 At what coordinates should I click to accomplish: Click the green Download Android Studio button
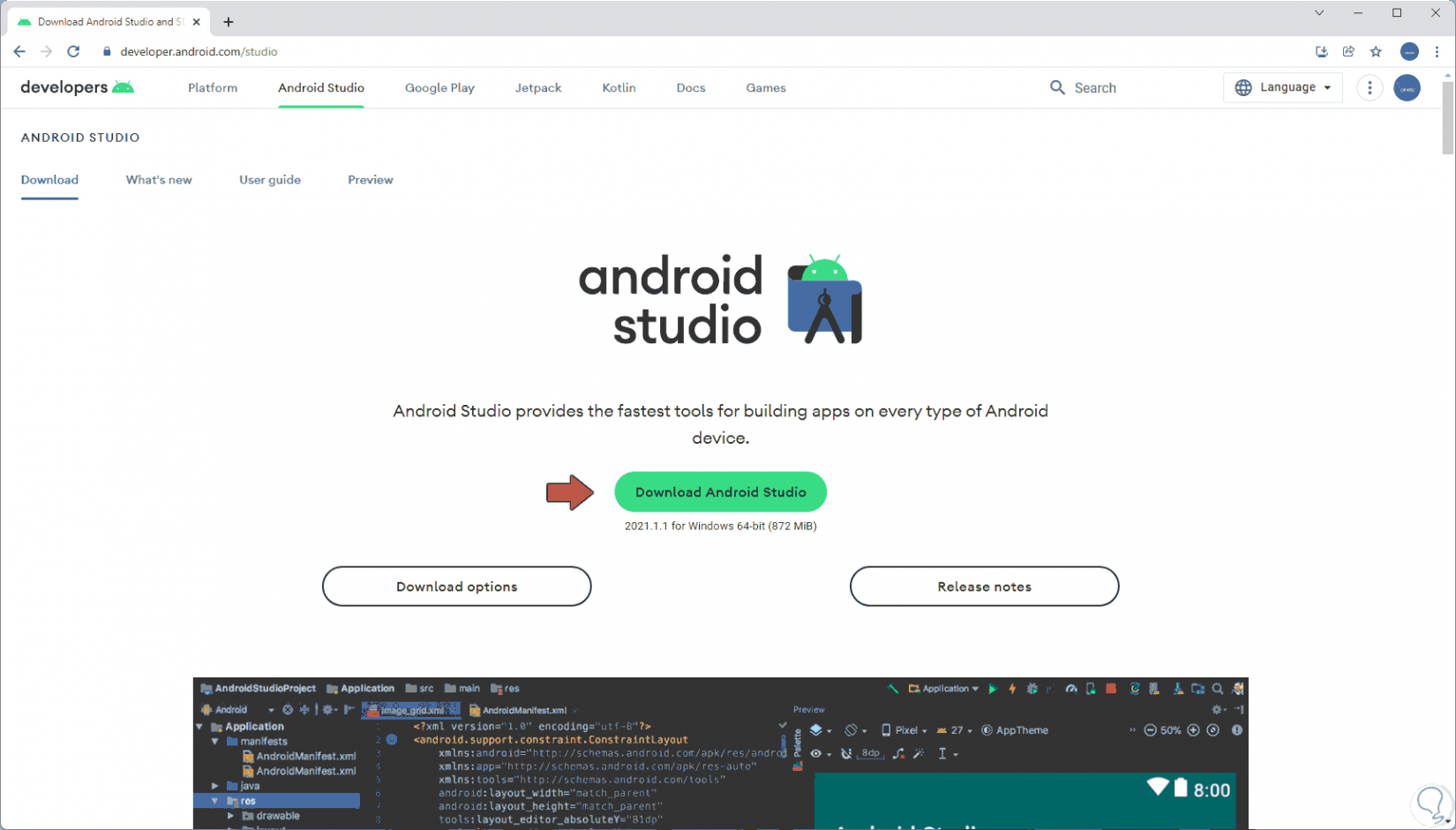720,492
